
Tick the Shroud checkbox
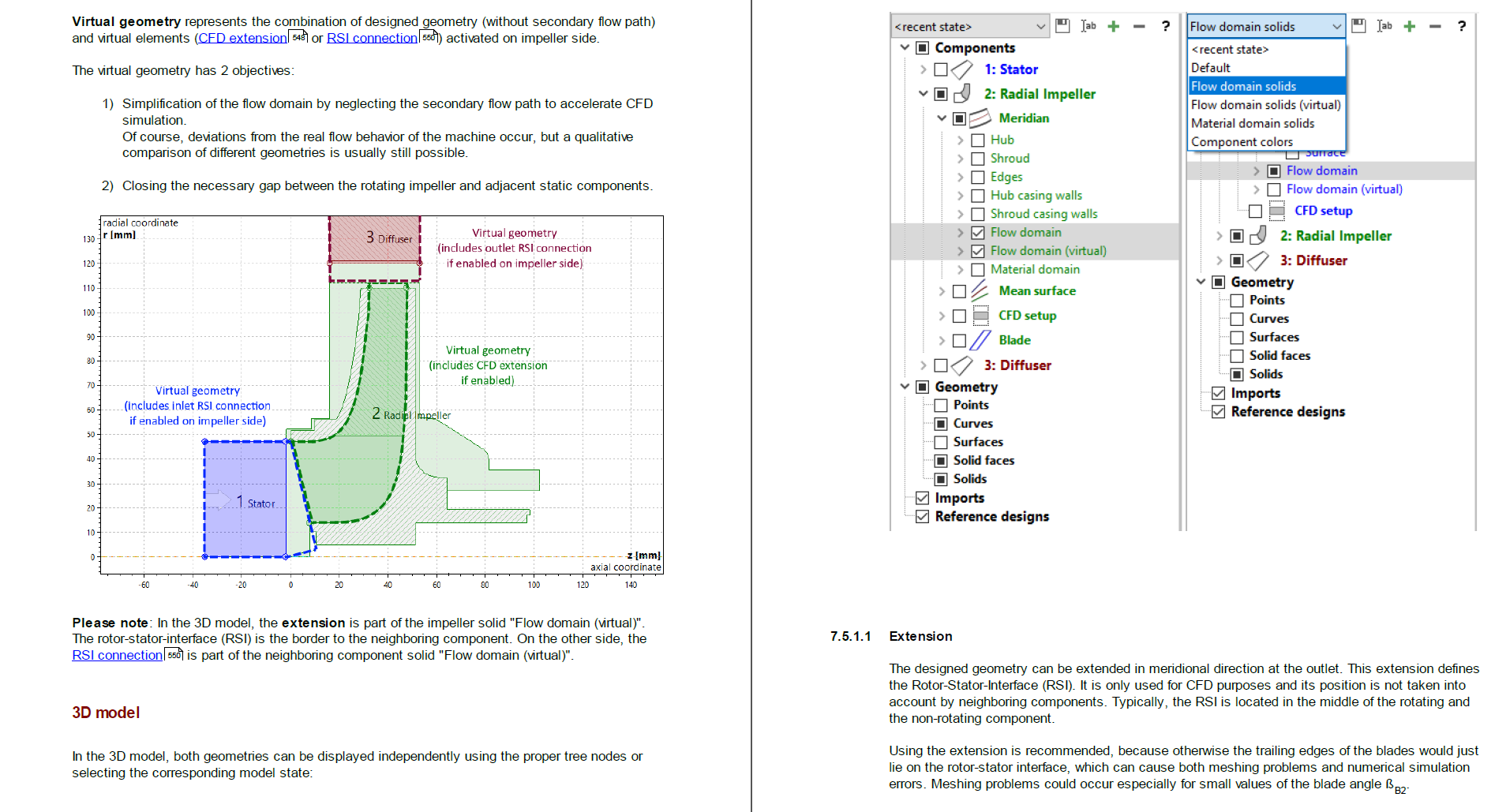978,159
